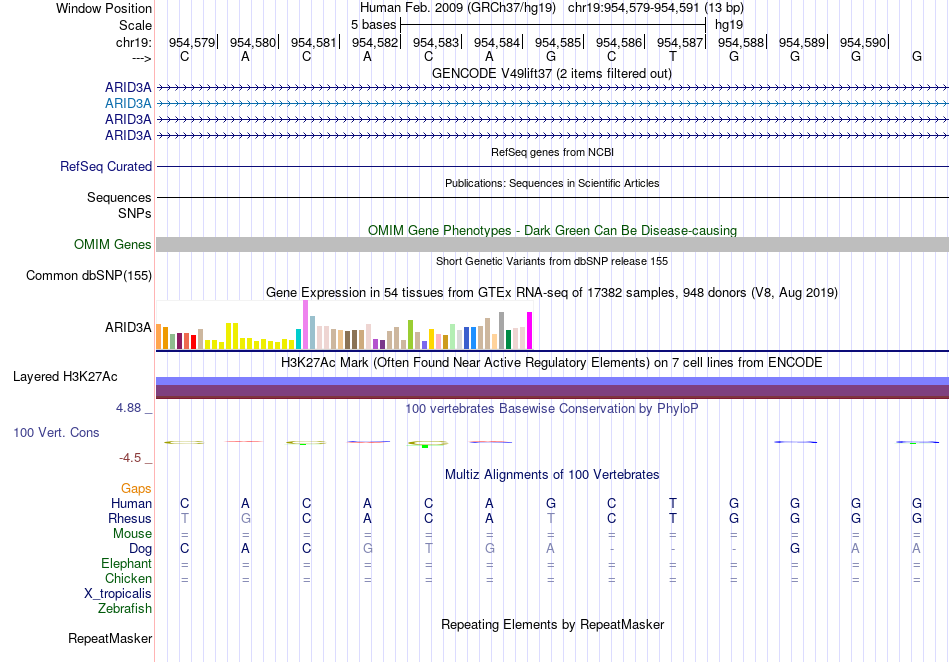Click the Human species label
This screenshot has height=662, width=950.
(x=131, y=504)
